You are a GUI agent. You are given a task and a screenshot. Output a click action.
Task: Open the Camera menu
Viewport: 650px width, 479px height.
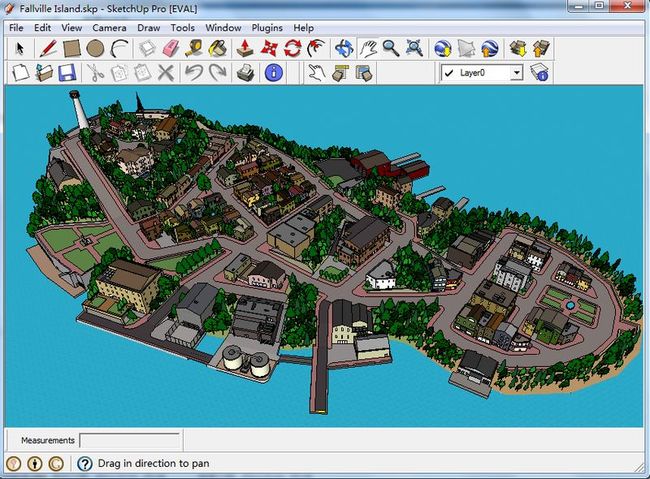click(x=109, y=28)
